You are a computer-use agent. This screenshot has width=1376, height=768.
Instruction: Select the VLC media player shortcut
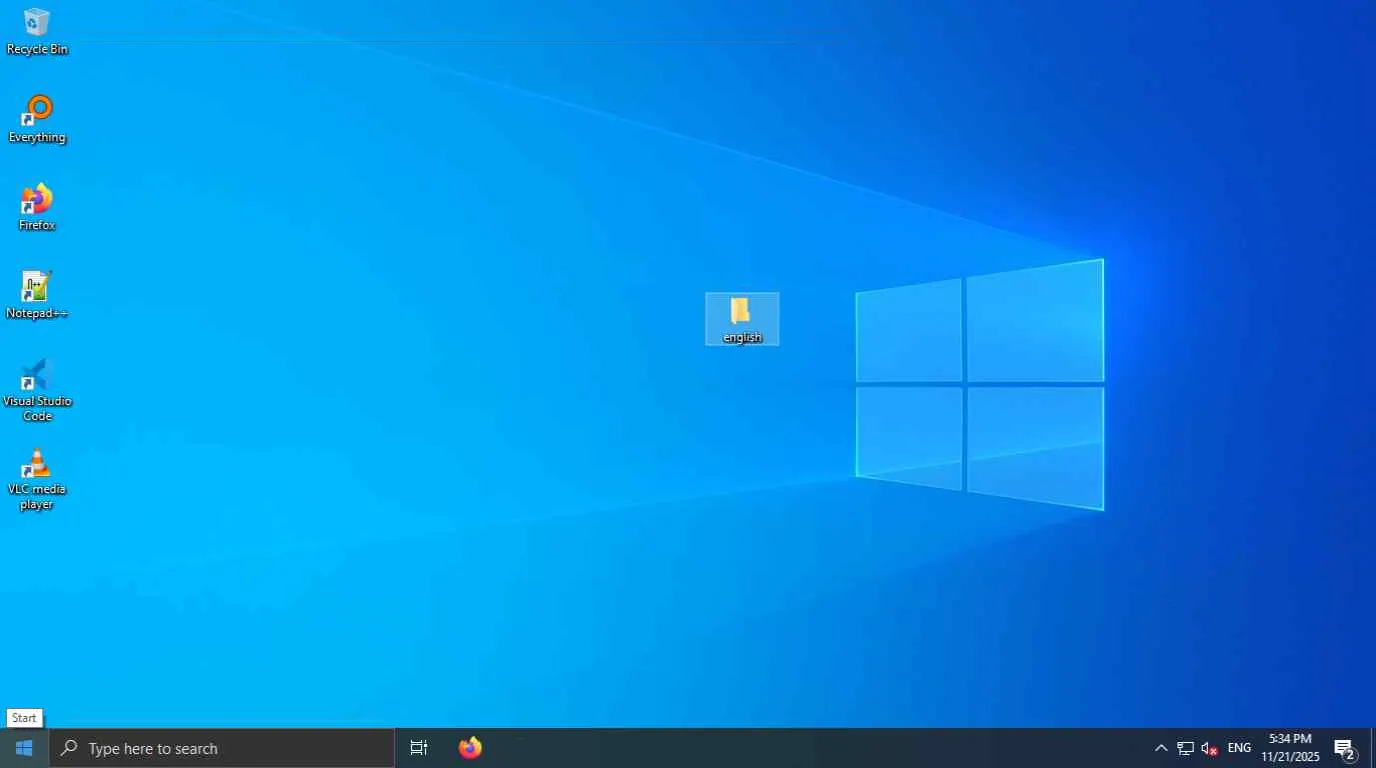point(37,479)
